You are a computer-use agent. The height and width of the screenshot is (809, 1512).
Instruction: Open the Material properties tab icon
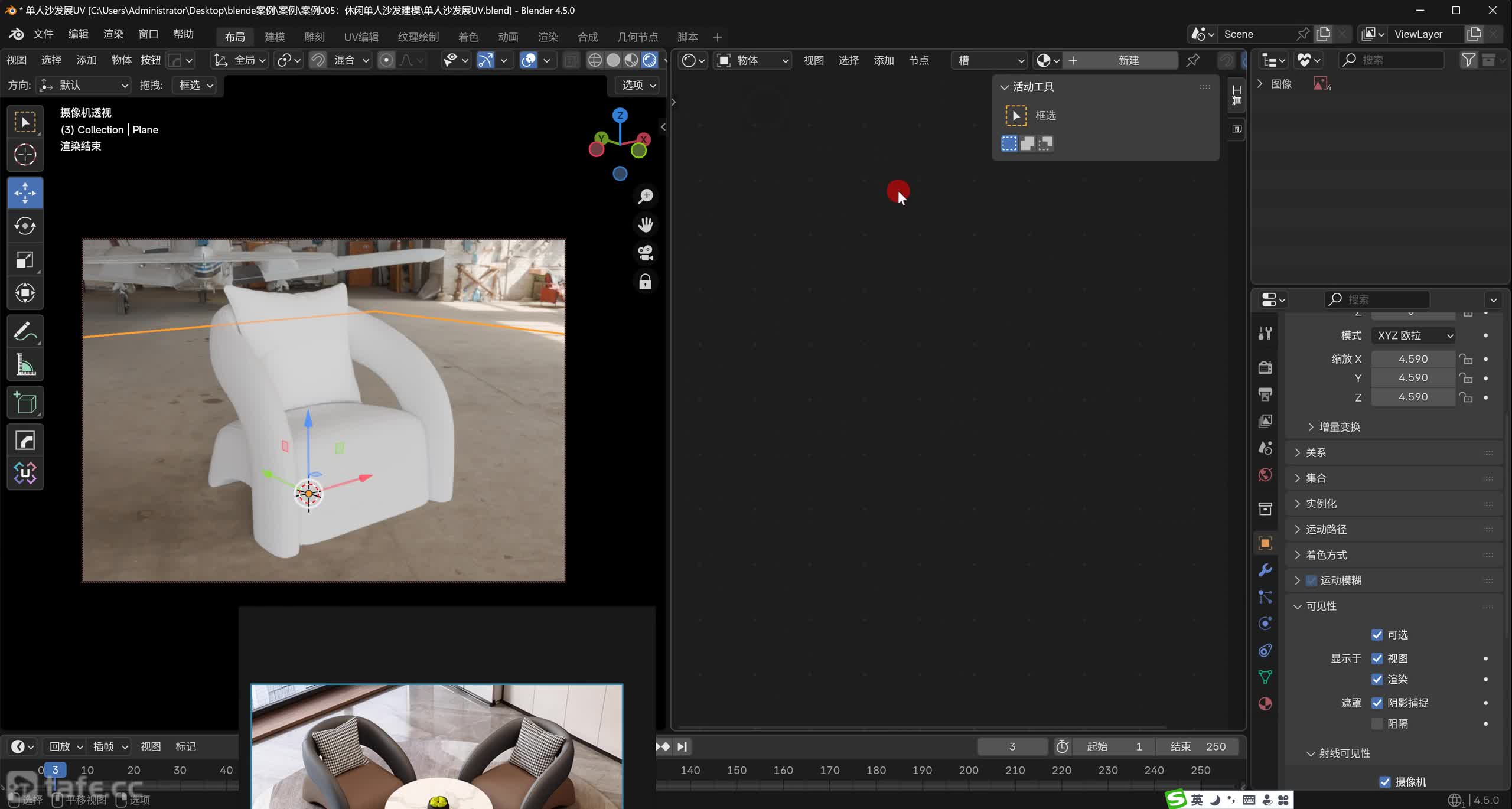[1265, 704]
